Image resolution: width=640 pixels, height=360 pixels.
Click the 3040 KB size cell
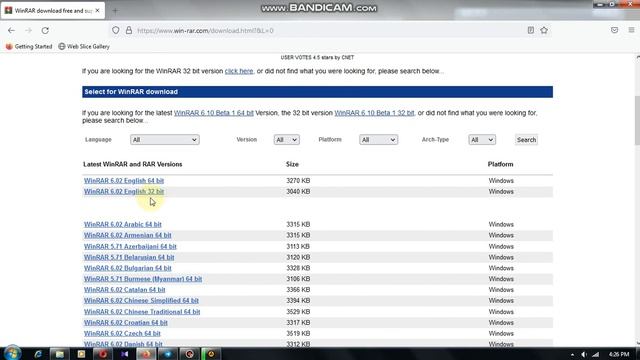[298, 191]
